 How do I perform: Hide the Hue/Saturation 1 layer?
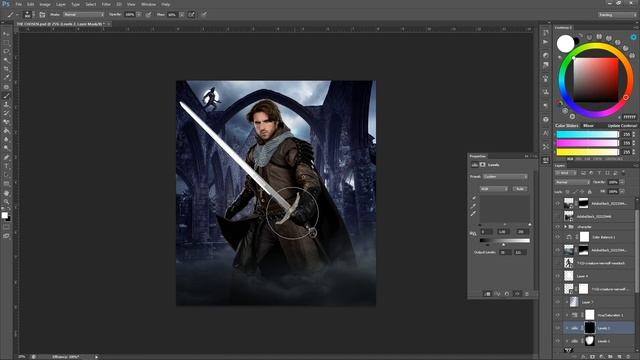click(558, 315)
